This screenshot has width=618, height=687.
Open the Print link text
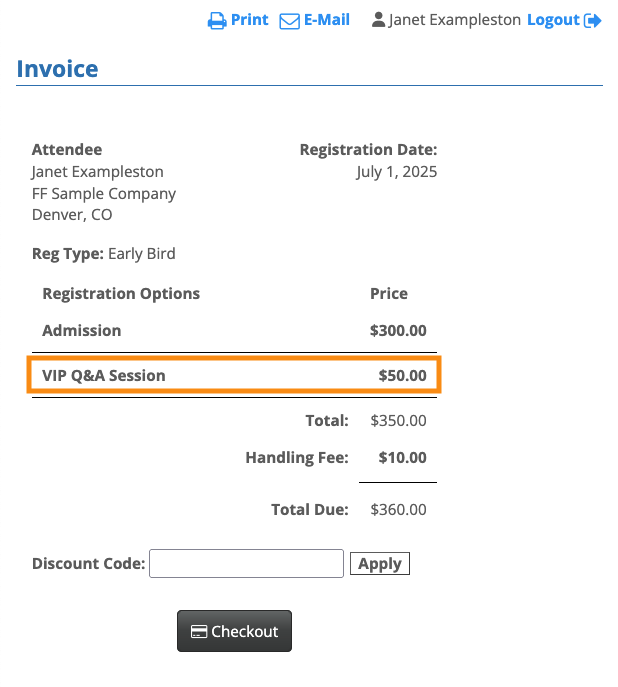coord(249,20)
